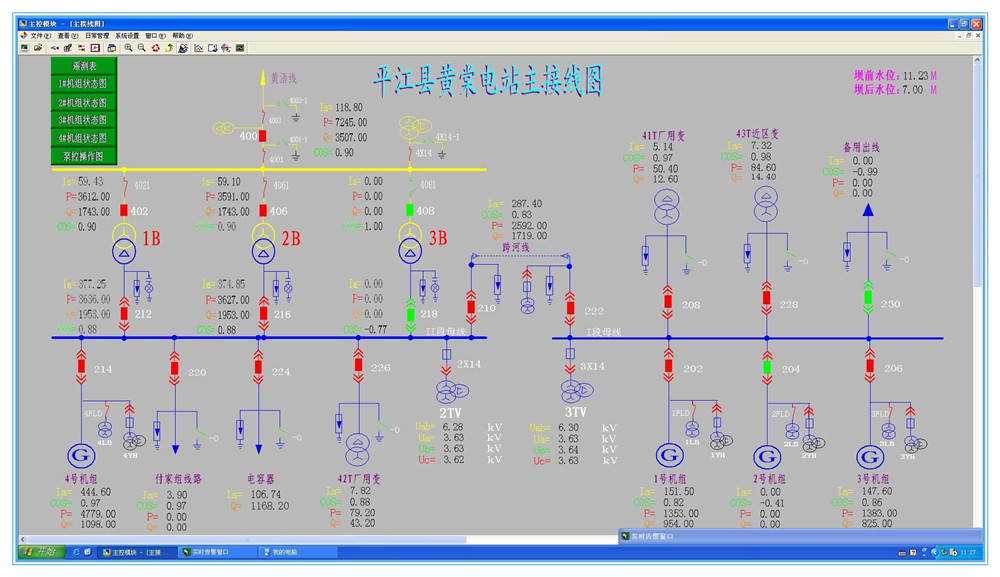Click the zoom out magnifier toolbar icon
Image resolution: width=1000 pixels, height=577 pixels.
coord(141,47)
